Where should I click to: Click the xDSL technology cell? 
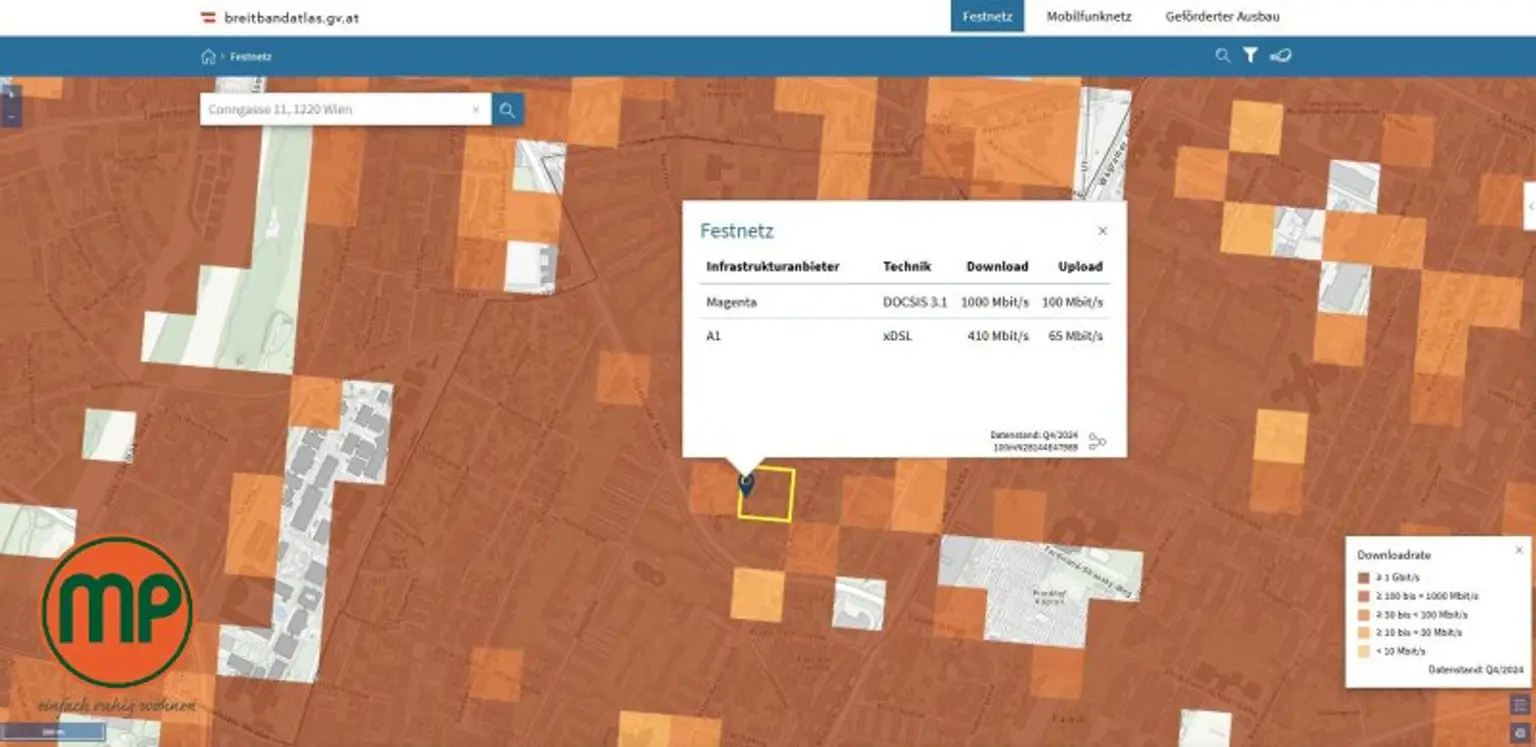897,337
